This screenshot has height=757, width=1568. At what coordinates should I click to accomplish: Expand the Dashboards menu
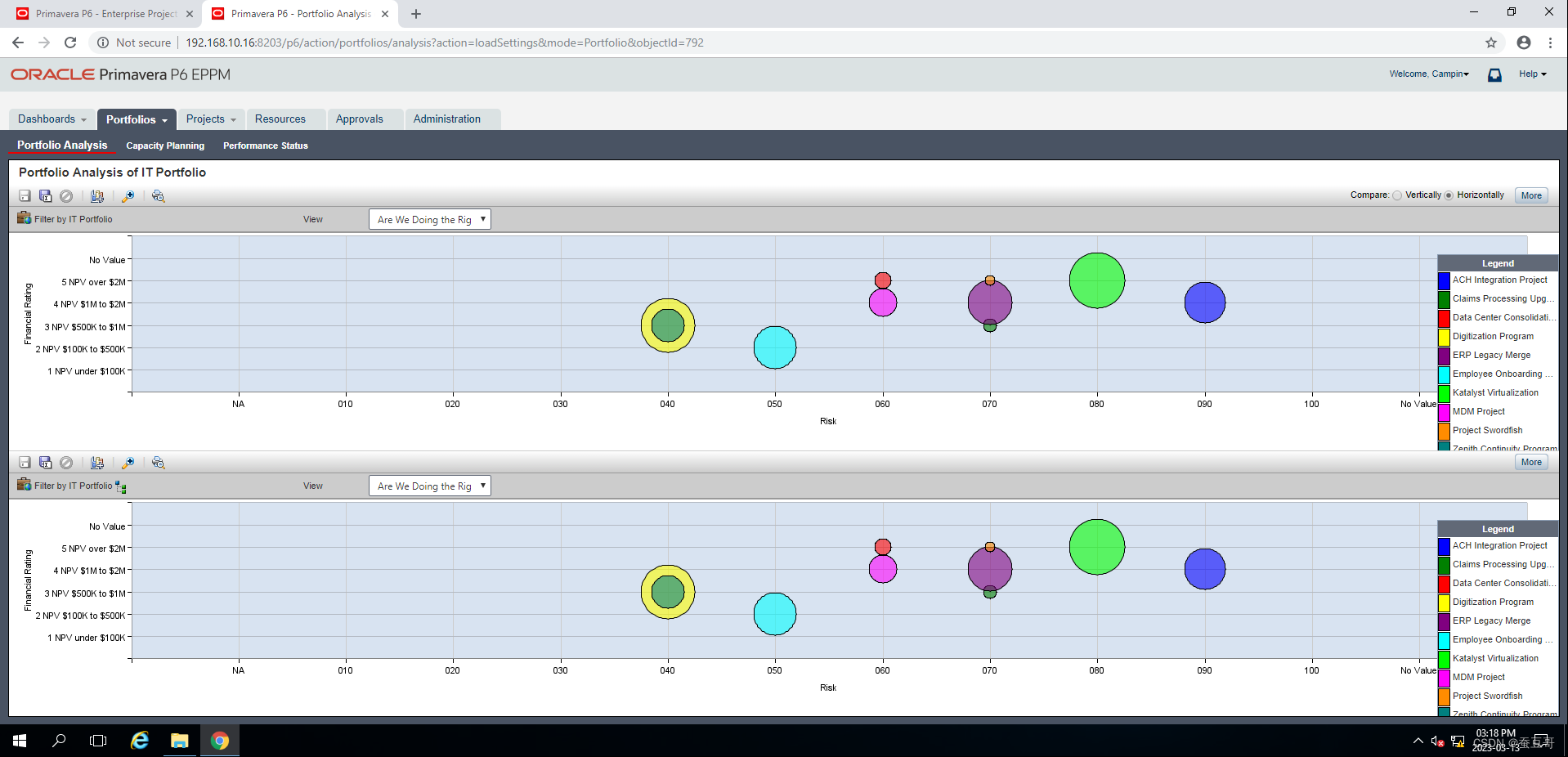tap(51, 119)
